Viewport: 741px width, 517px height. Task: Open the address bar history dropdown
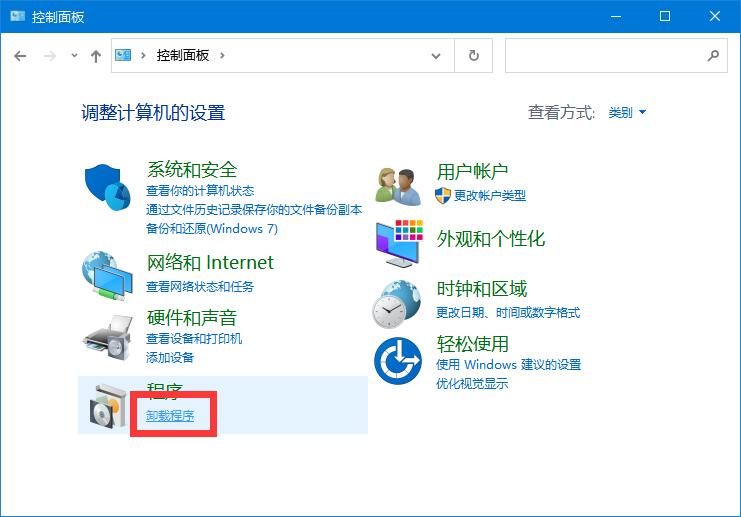[436, 56]
